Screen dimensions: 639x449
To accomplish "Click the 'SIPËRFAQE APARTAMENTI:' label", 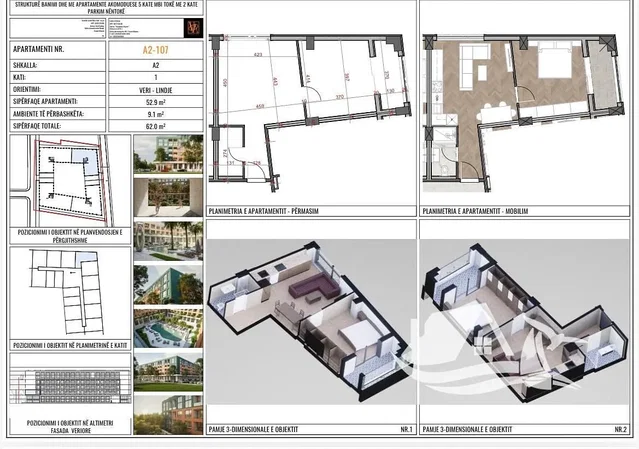I will point(45,101).
